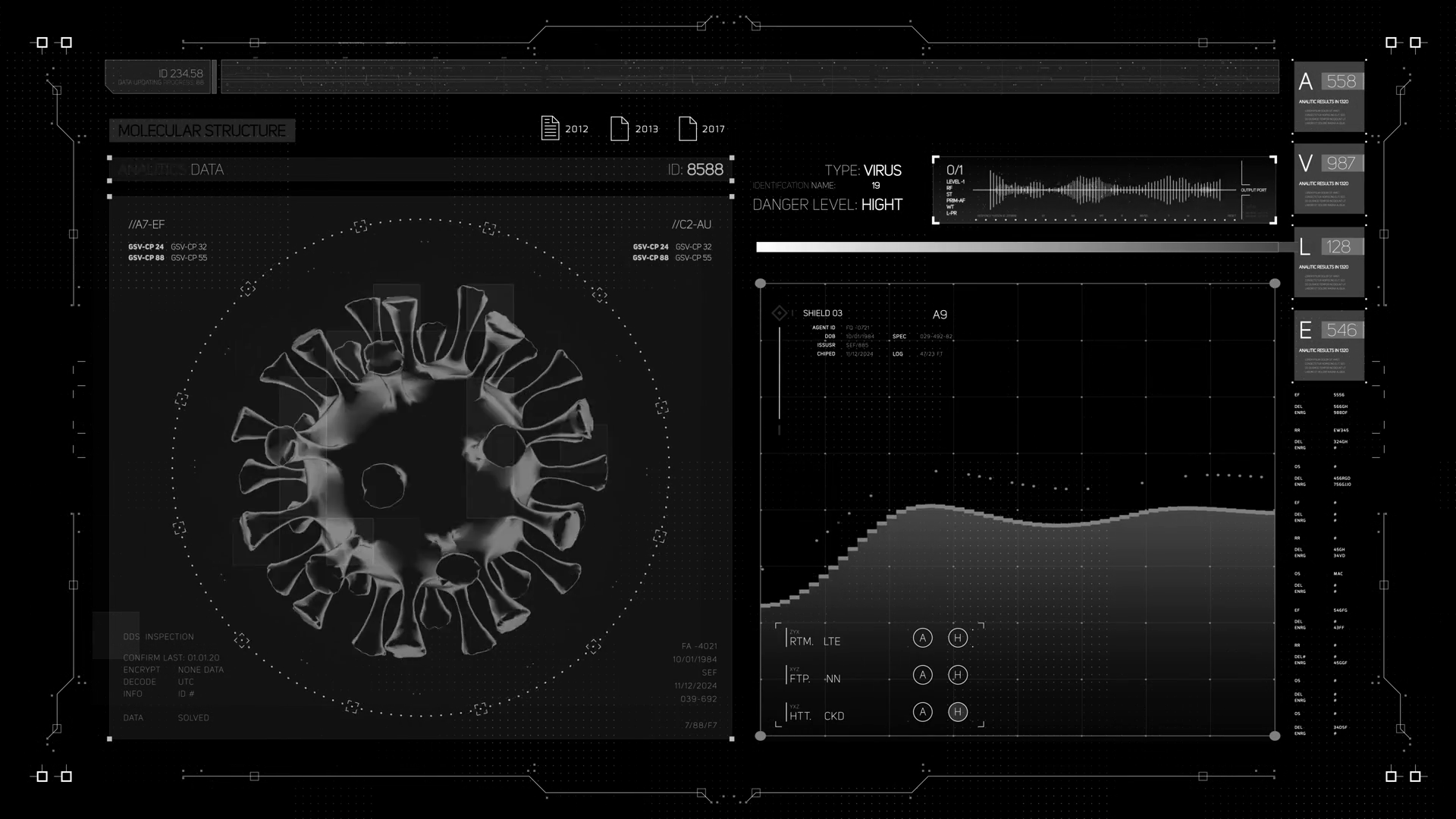Expand the L 128 analytic results panel
This screenshot has height=819, width=1456.
point(1329,262)
